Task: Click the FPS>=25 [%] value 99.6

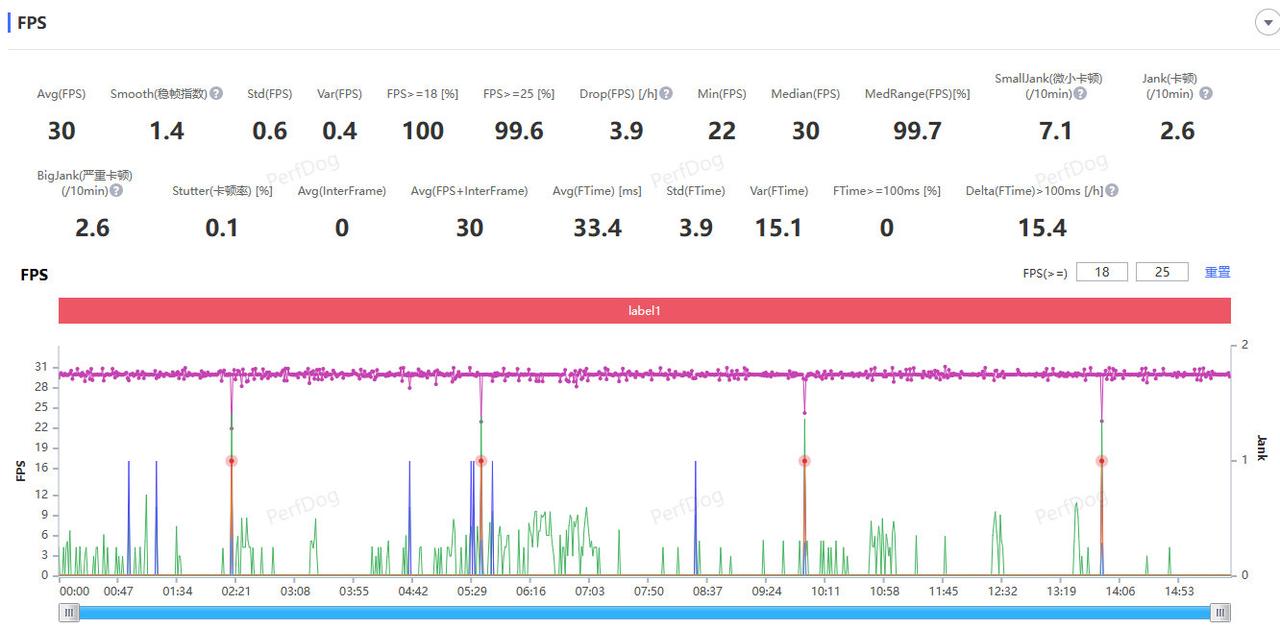Action: coord(519,131)
